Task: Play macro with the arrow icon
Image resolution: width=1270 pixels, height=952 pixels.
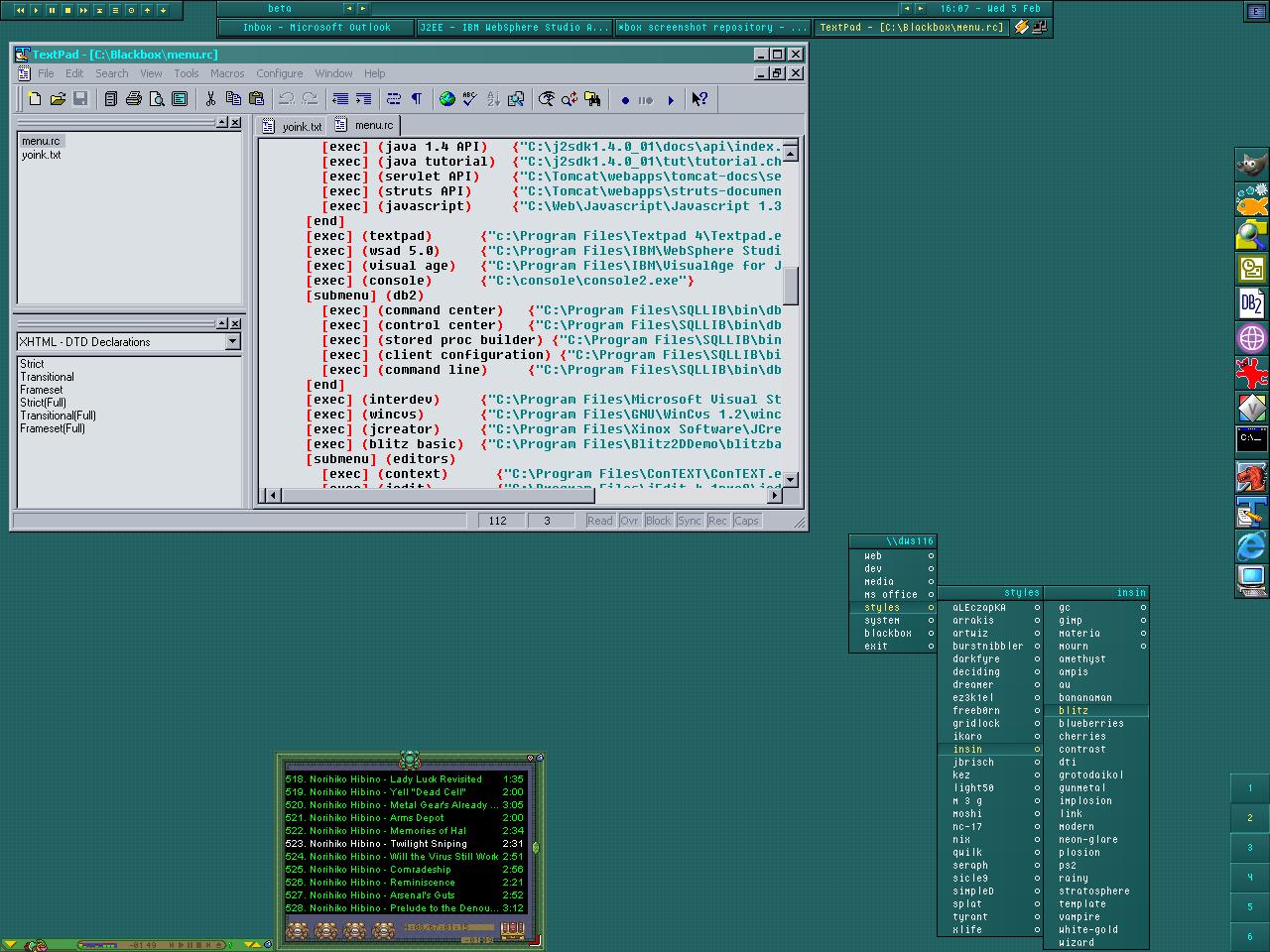Action: tap(671, 100)
